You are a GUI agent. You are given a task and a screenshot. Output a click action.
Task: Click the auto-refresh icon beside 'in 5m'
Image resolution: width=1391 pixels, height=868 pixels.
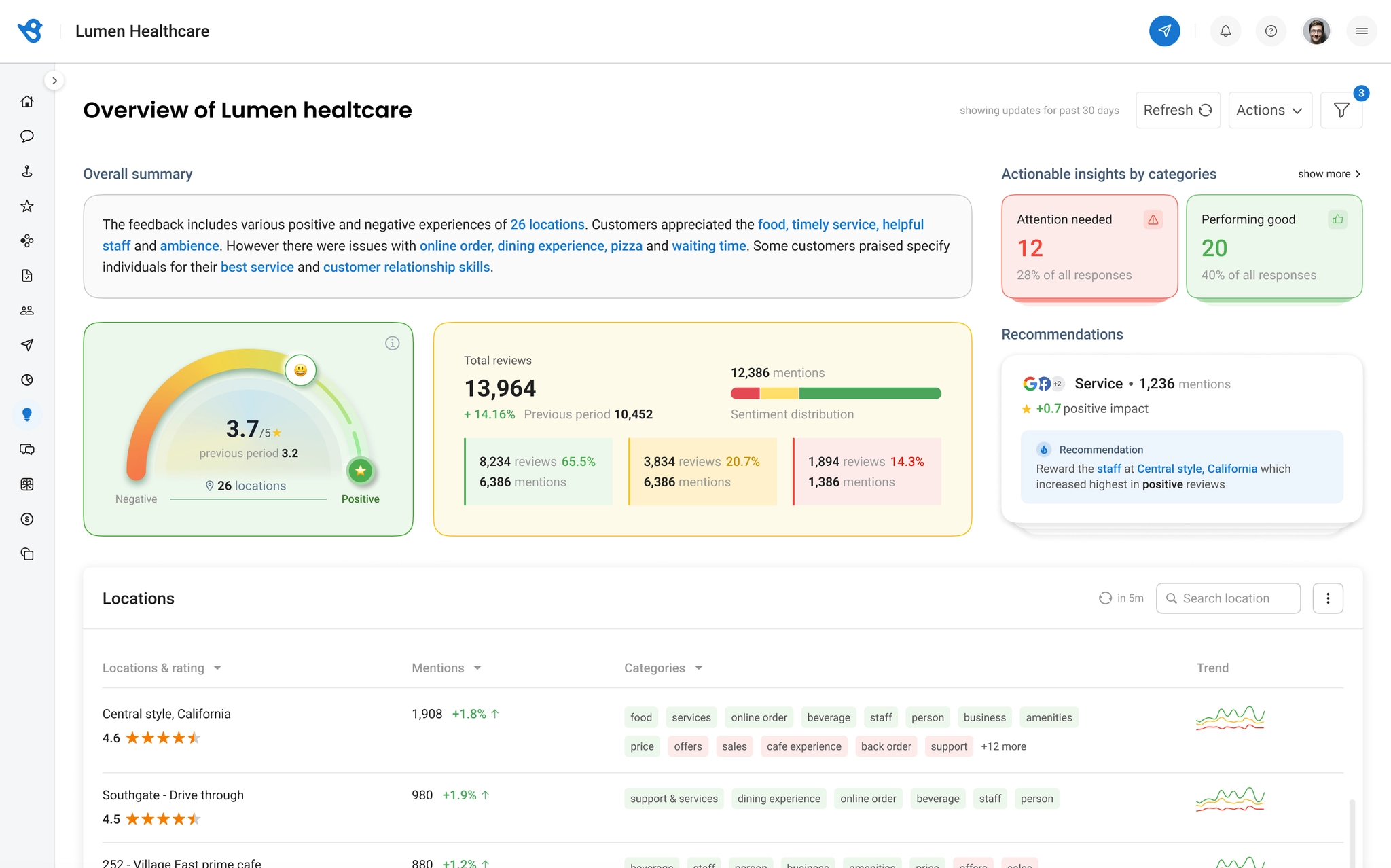(1105, 598)
